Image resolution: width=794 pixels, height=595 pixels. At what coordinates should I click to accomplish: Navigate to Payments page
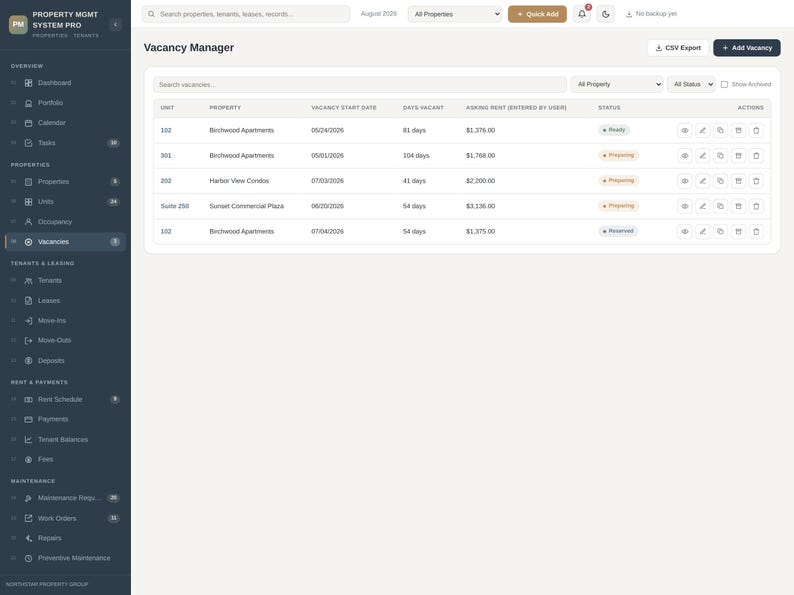65,419
